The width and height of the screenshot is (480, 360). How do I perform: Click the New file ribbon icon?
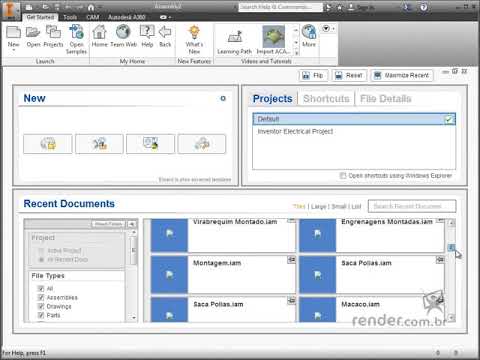pyautogui.click(x=13, y=33)
